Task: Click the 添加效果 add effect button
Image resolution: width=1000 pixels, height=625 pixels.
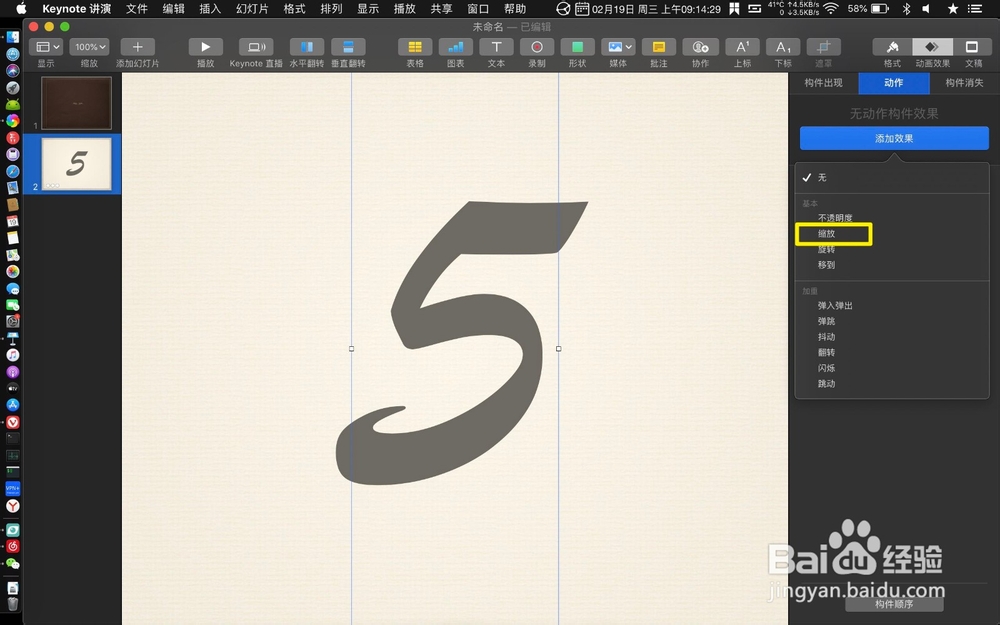Action: (894, 138)
